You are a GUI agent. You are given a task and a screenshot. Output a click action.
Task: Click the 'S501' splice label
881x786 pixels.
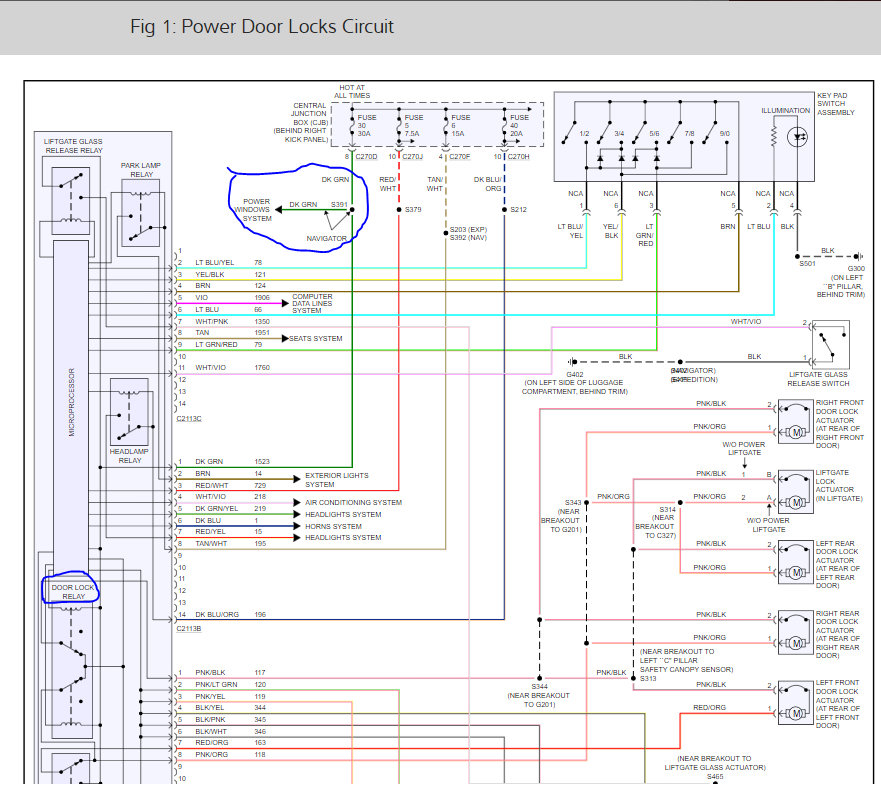[x=807, y=263]
